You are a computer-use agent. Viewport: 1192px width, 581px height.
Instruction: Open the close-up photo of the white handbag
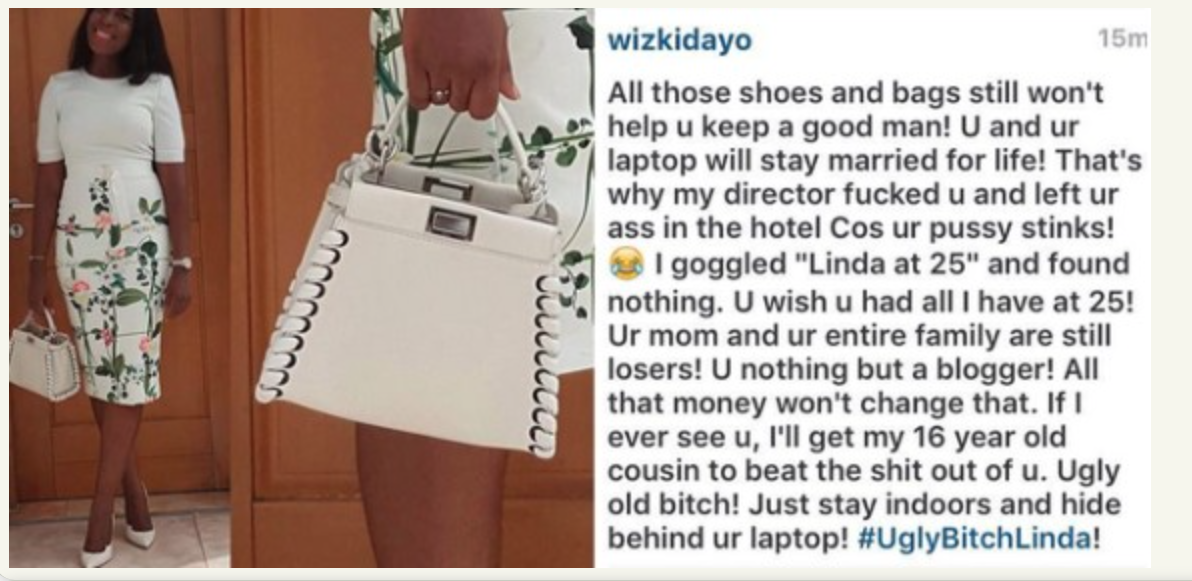click(x=412, y=287)
